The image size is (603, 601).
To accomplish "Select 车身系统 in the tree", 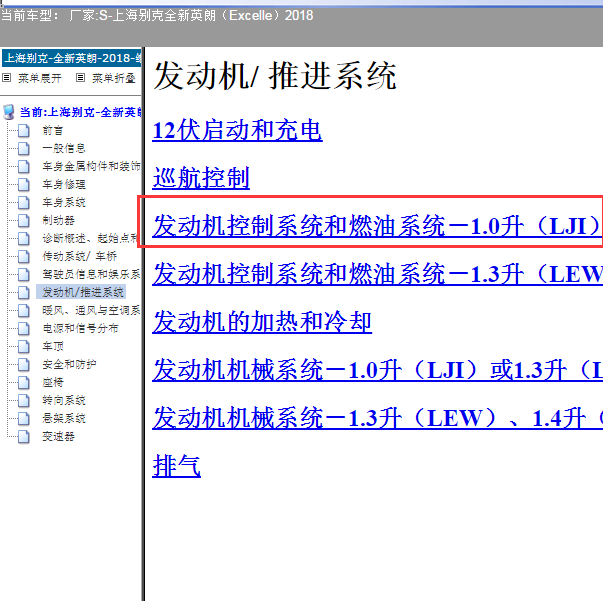I will point(64,202).
